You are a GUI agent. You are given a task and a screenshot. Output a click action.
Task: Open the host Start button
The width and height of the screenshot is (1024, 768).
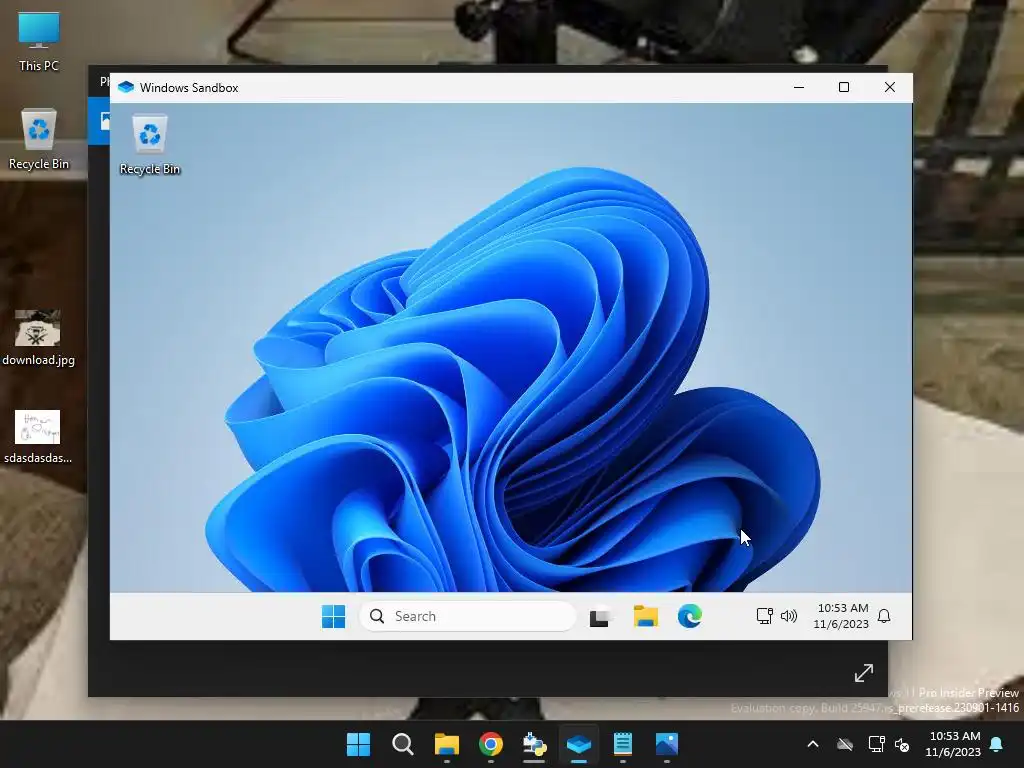[x=358, y=744]
